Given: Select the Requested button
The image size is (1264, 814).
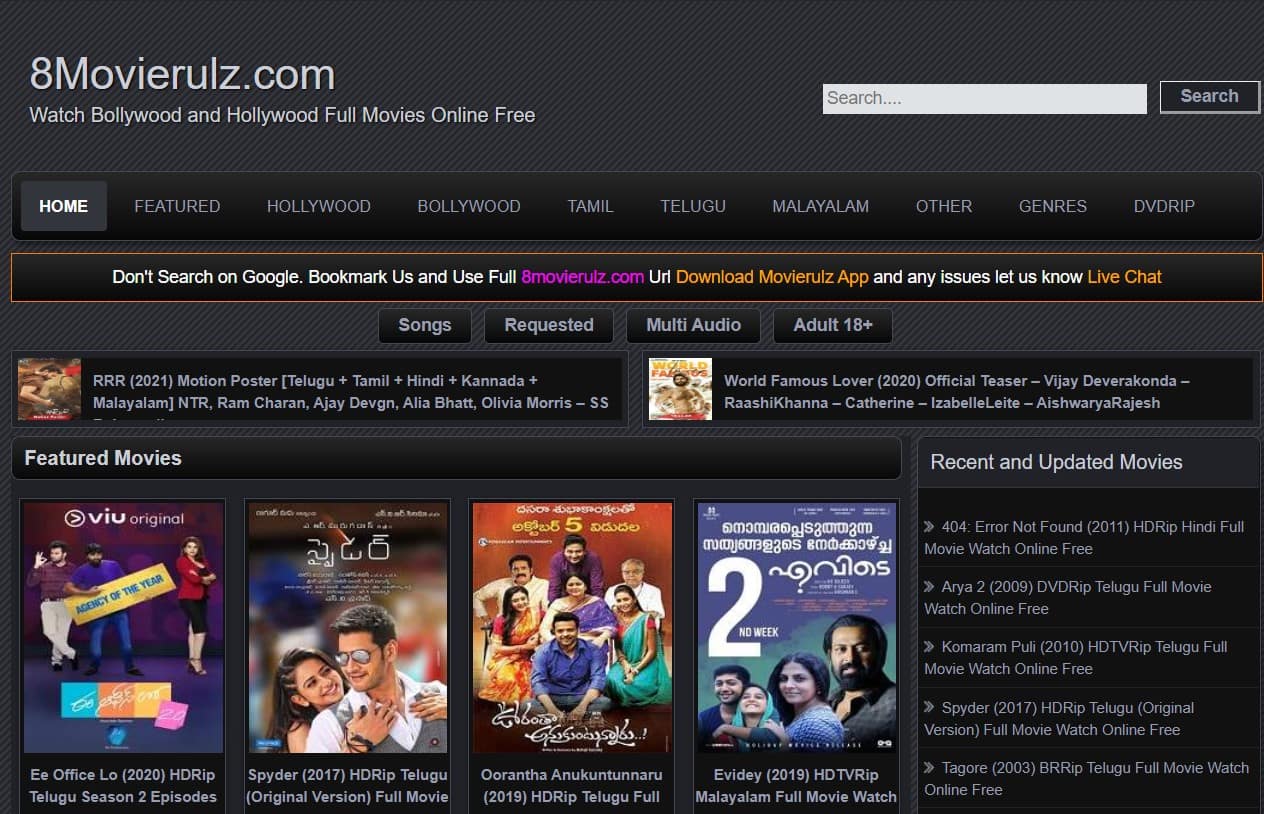Looking at the screenshot, I should coord(549,325).
